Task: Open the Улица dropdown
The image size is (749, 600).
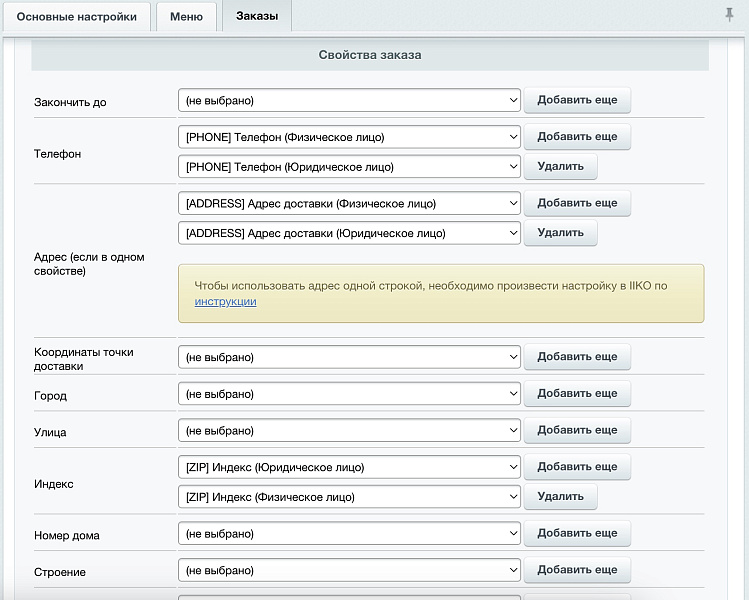Action: pos(349,431)
